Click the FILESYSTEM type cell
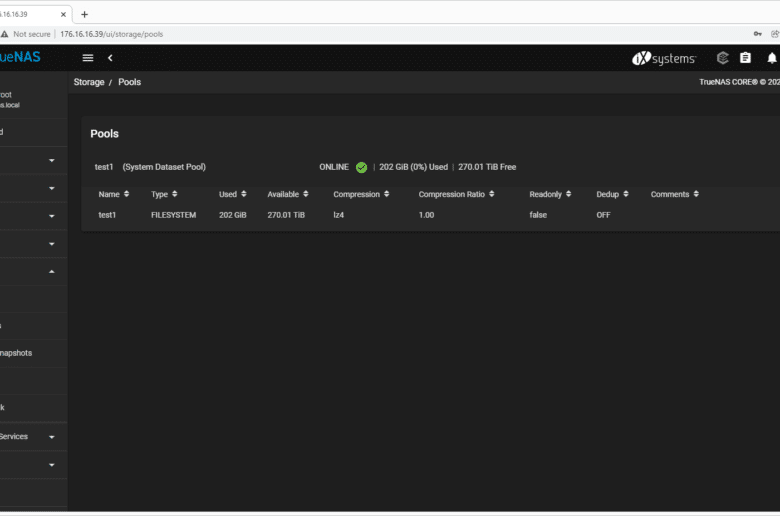The height and width of the screenshot is (516, 780). (x=174, y=215)
